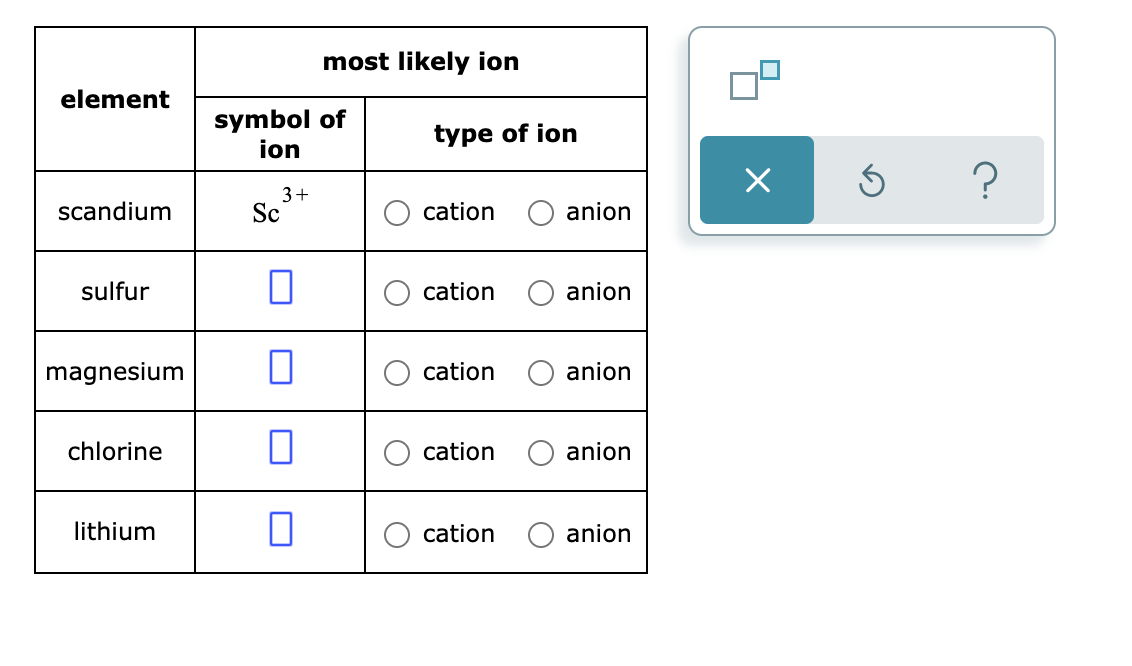Click the lithium ion symbol input box

click(281, 529)
